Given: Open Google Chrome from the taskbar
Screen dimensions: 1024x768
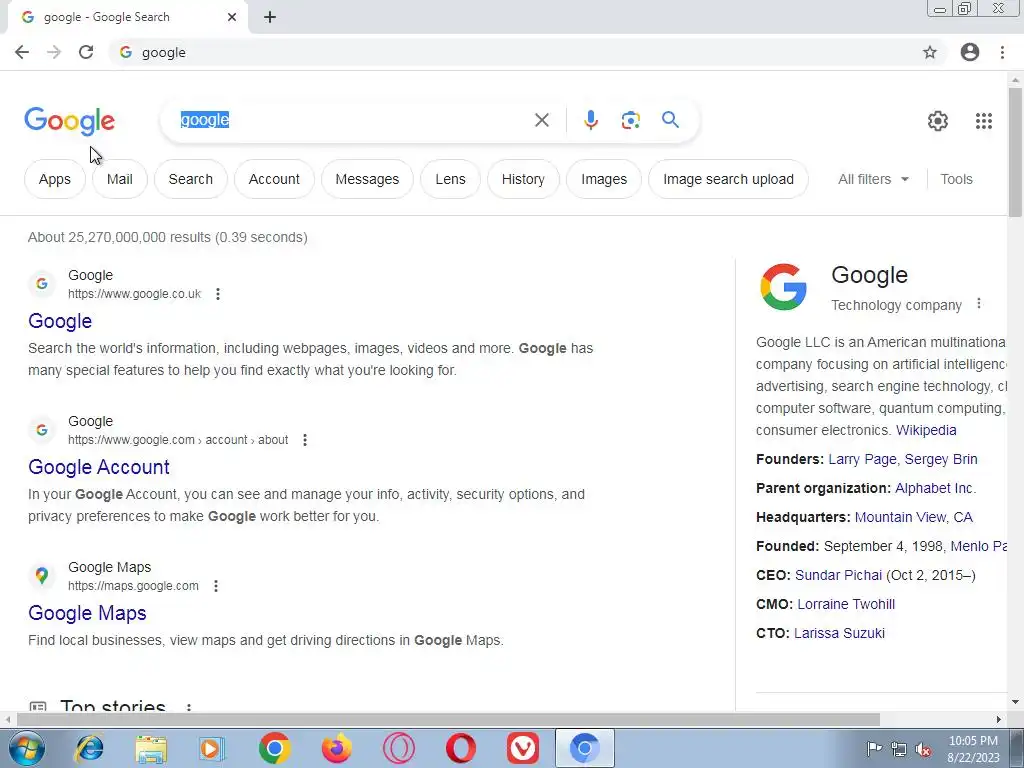Looking at the screenshot, I should coord(274,748).
